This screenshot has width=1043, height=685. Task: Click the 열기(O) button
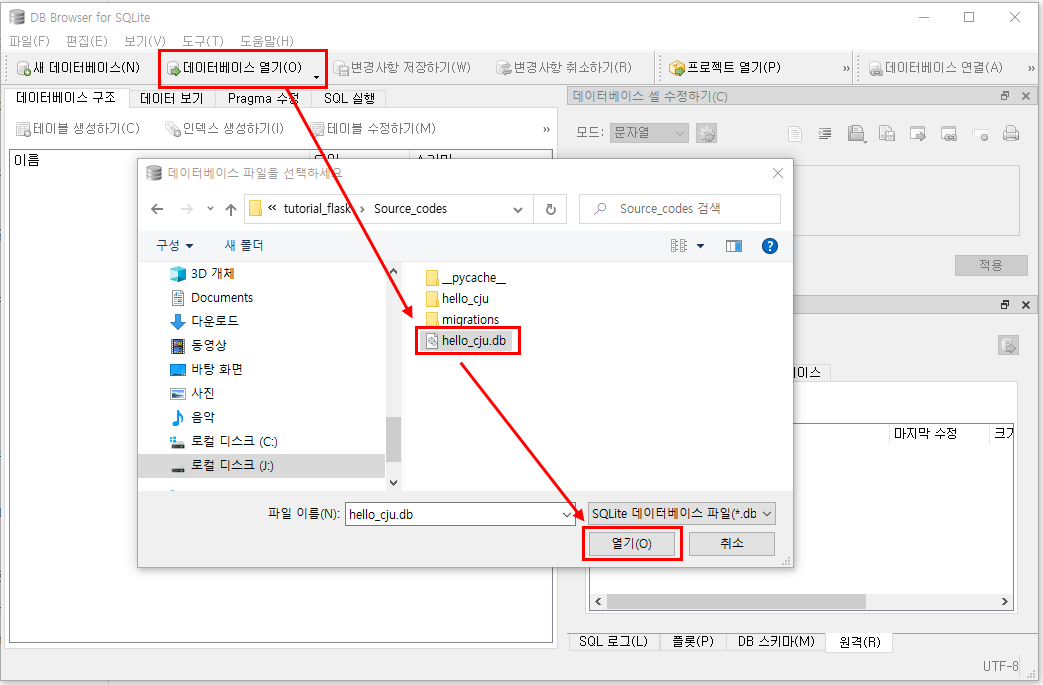pyautogui.click(x=631, y=543)
